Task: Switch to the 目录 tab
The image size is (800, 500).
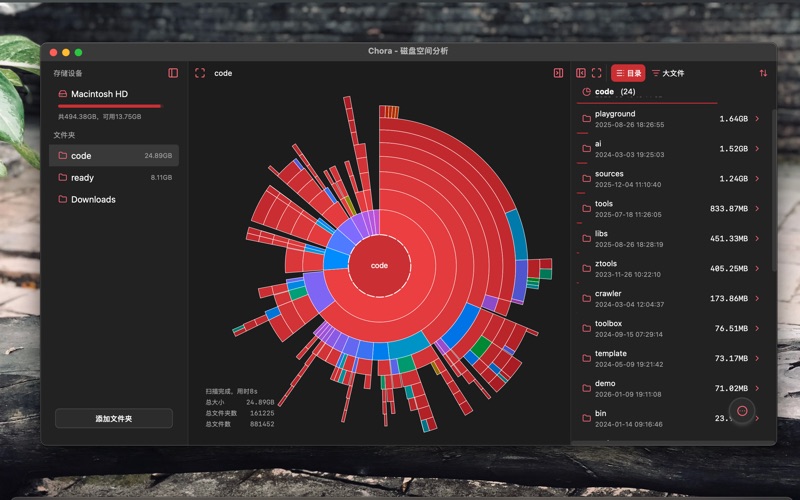Action: [628, 73]
